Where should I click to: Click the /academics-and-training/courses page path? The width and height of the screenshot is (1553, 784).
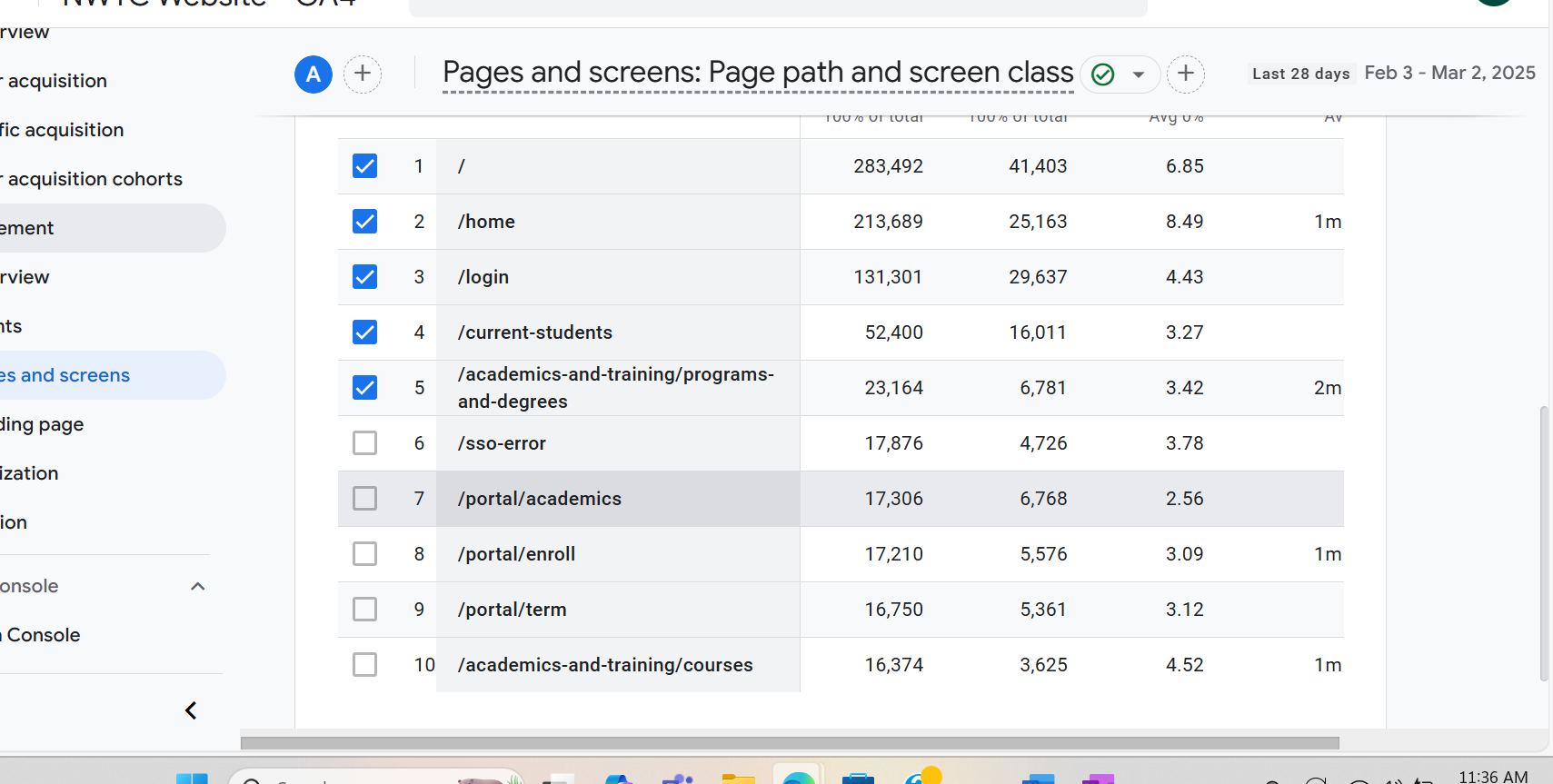point(605,665)
